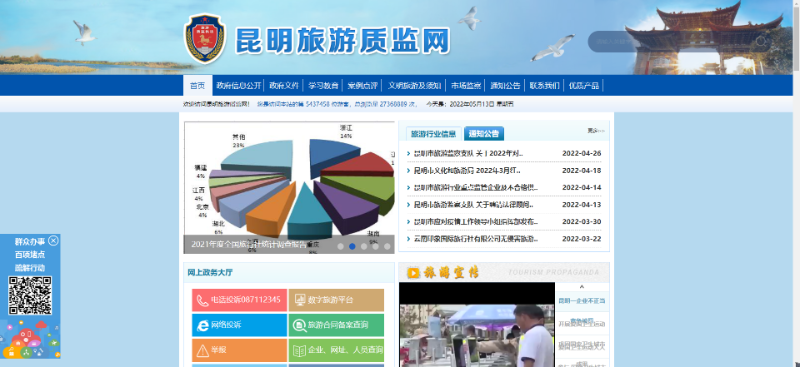This screenshot has height=367, width=800.
Task: Open the 数字旅游平台 monitor icon tile
Action: tap(299, 300)
